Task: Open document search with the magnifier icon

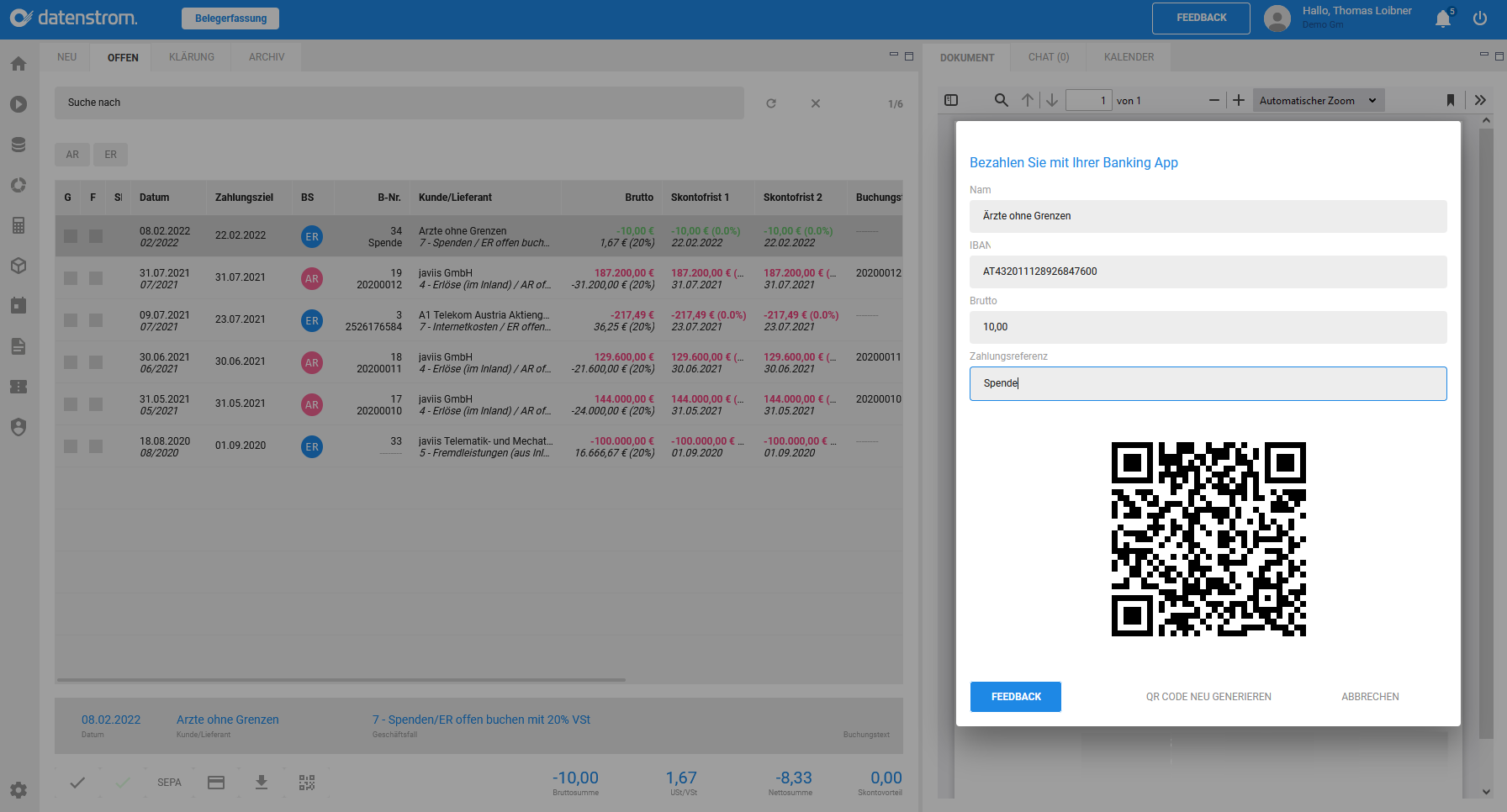Action: pos(1001,99)
